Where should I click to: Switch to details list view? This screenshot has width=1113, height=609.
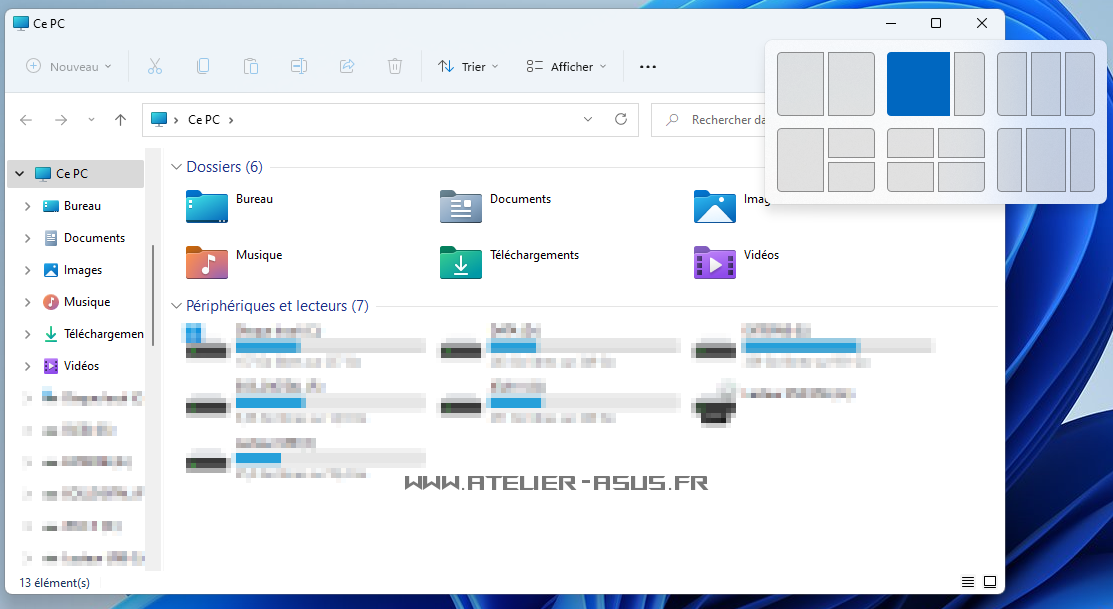pos(967,582)
